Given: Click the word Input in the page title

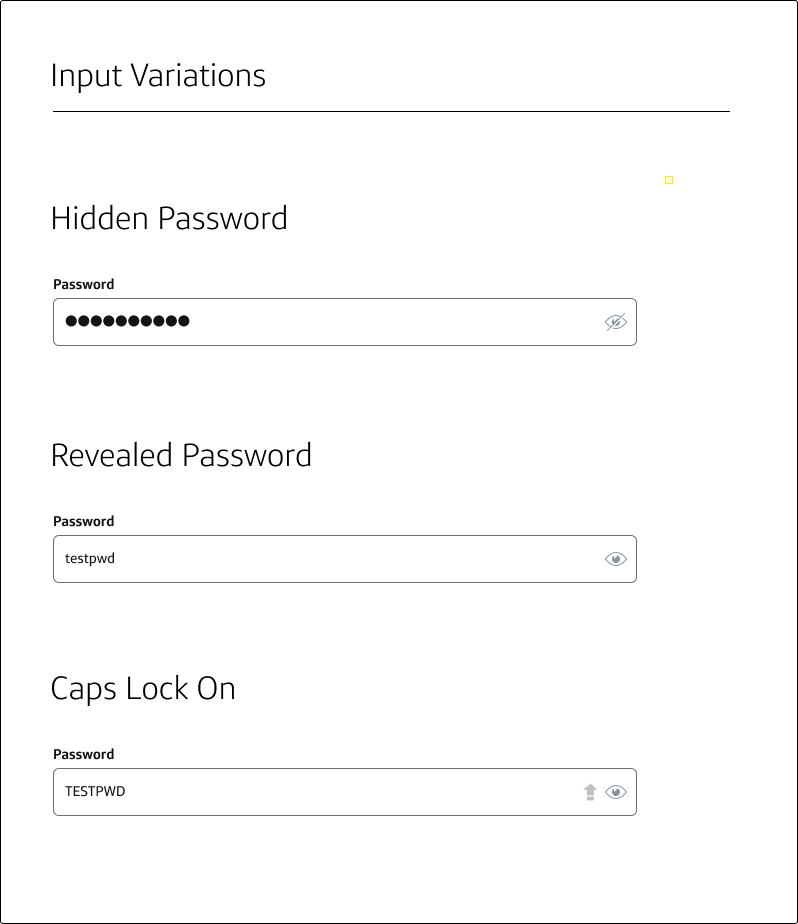Looking at the screenshot, I should pos(86,76).
